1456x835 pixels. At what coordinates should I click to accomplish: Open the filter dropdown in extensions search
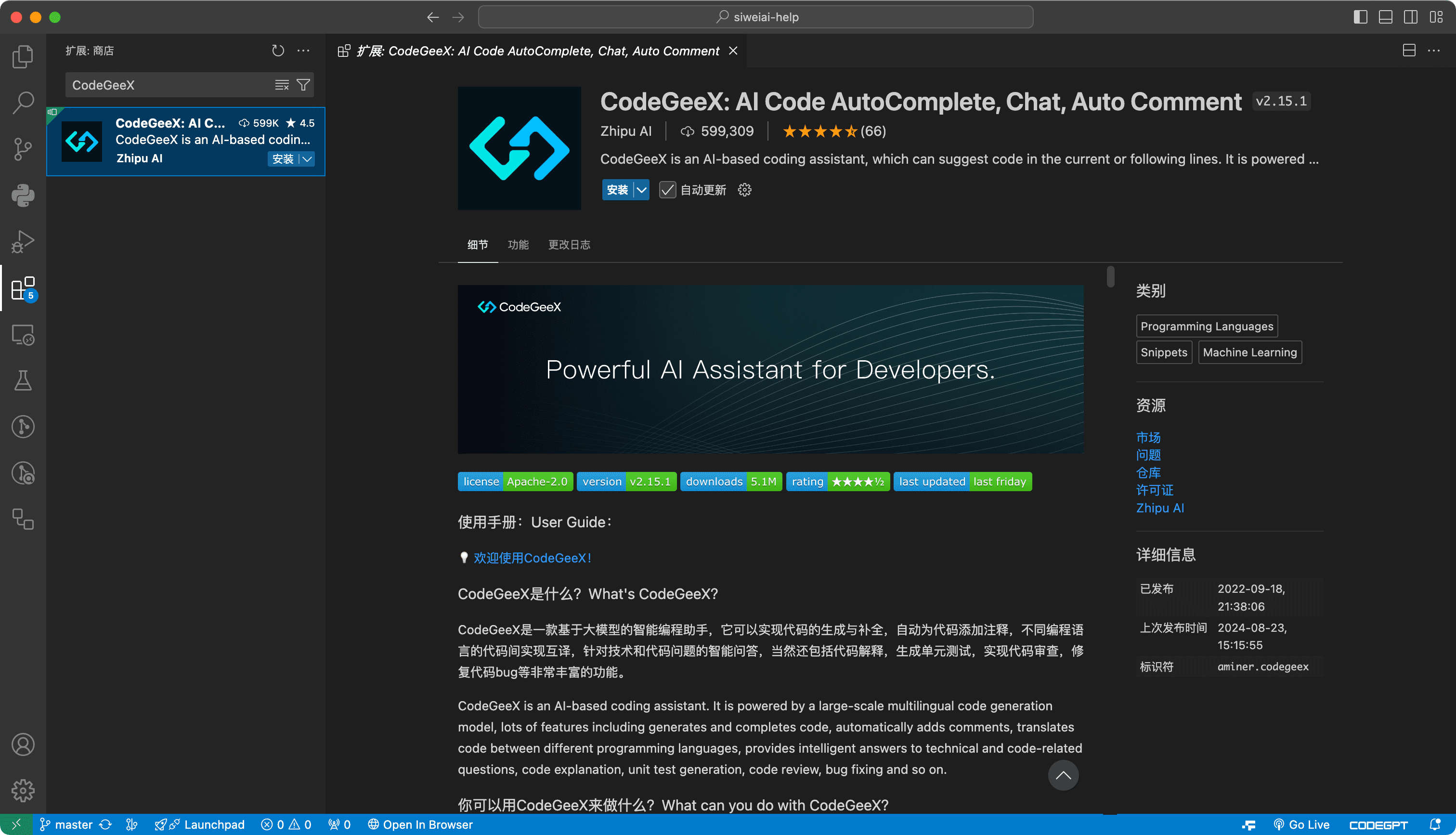click(x=304, y=84)
